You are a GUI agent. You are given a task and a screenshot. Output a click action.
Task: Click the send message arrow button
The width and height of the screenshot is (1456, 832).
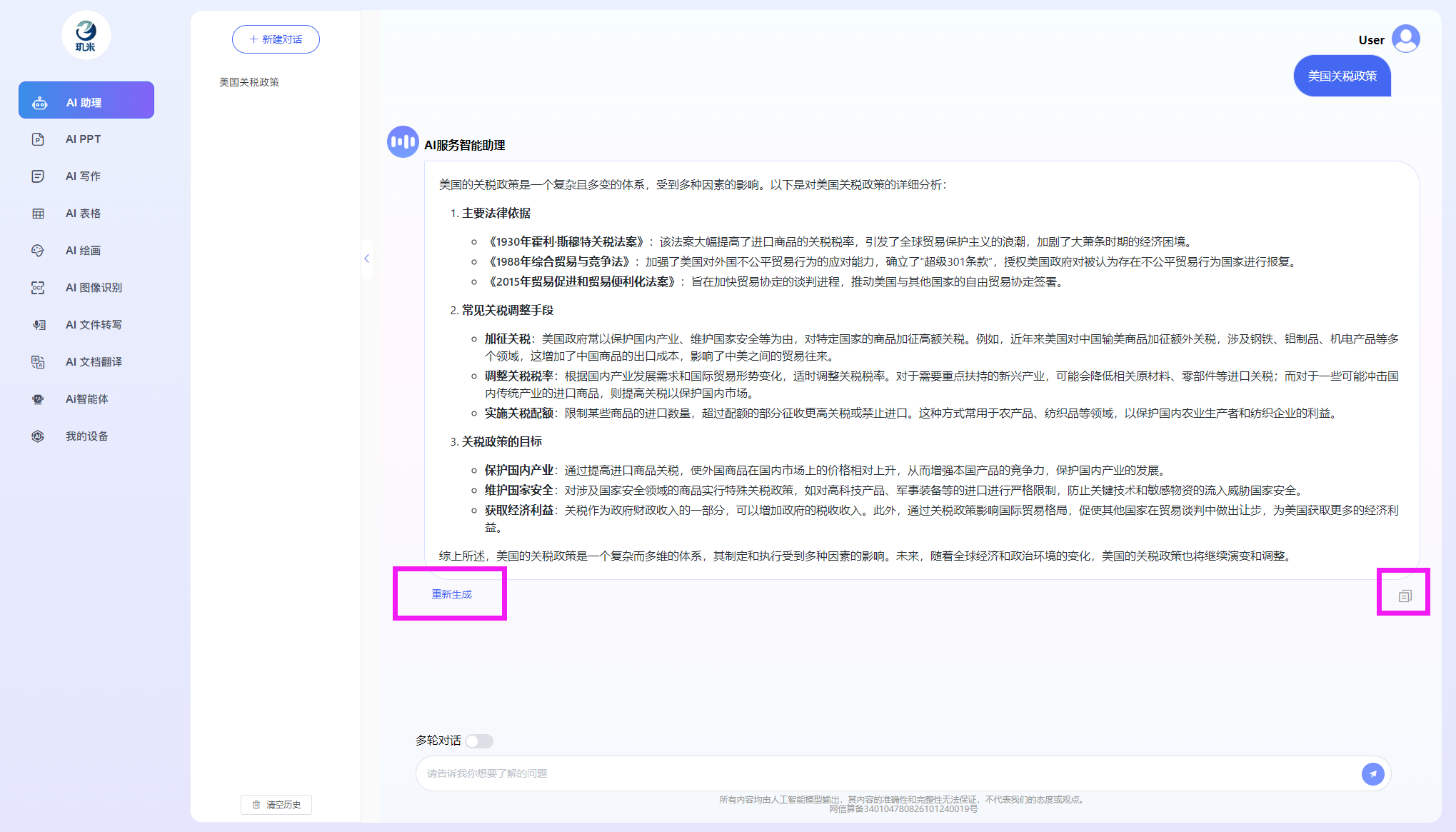tap(1372, 773)
